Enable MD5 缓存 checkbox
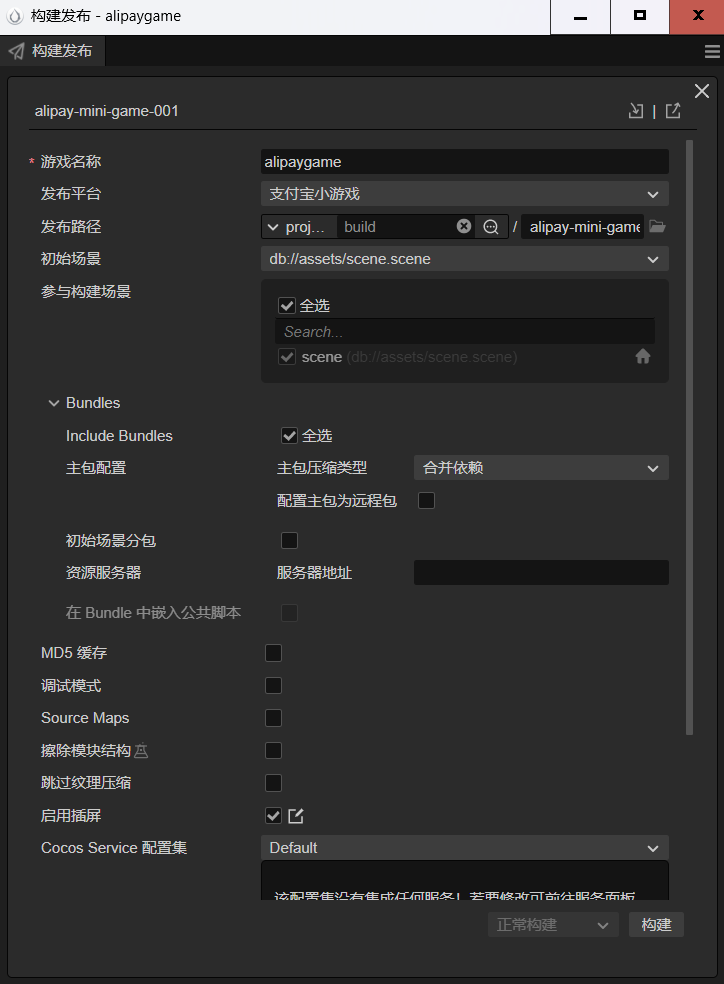This screenshot has height=984, width=724. [274, 653]
